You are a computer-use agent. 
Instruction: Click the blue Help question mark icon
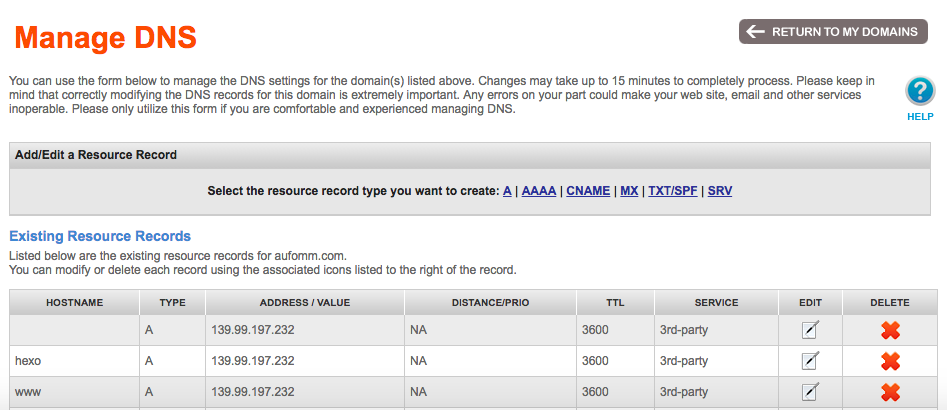[x=919, y=92]
